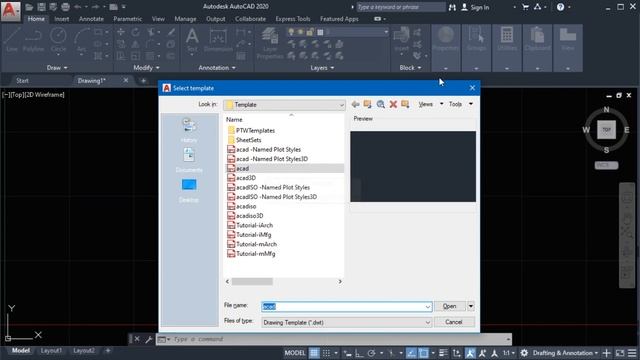Toggle drawing grid display in status bar
This screenshot has height=360, width=640.
tap(314, 353)
